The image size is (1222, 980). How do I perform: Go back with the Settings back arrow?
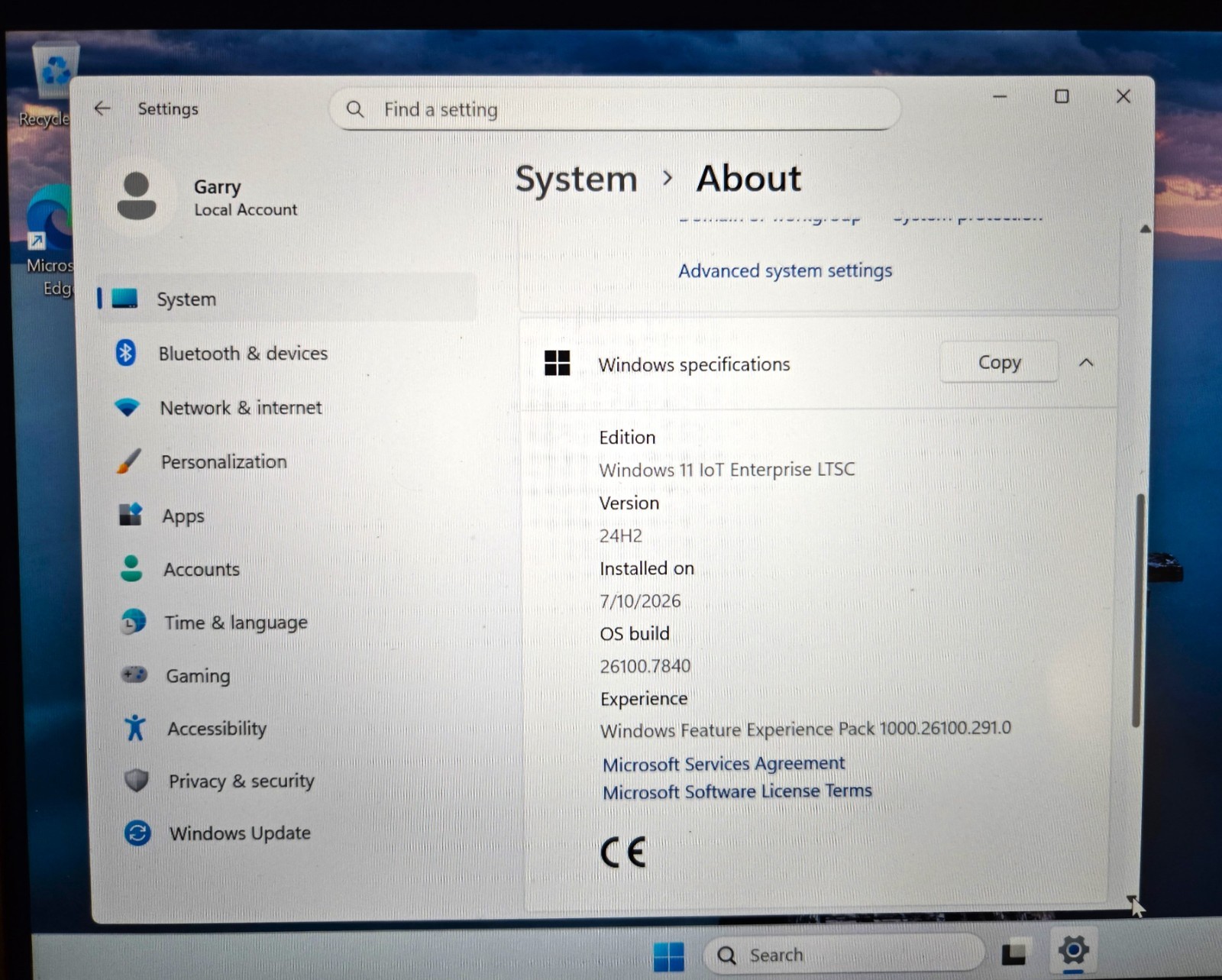pyautogui.click(x=102, y=108)
